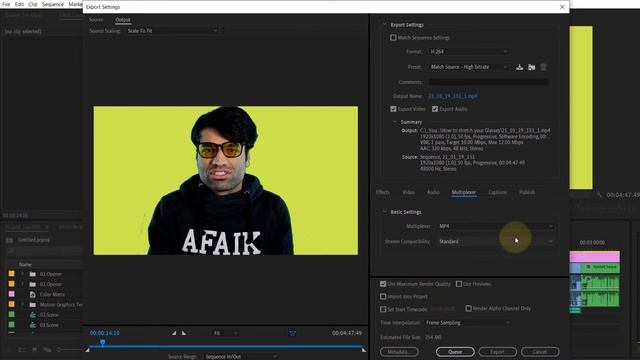
Task: Switch to the Source tab
Action: coord(96,20)
